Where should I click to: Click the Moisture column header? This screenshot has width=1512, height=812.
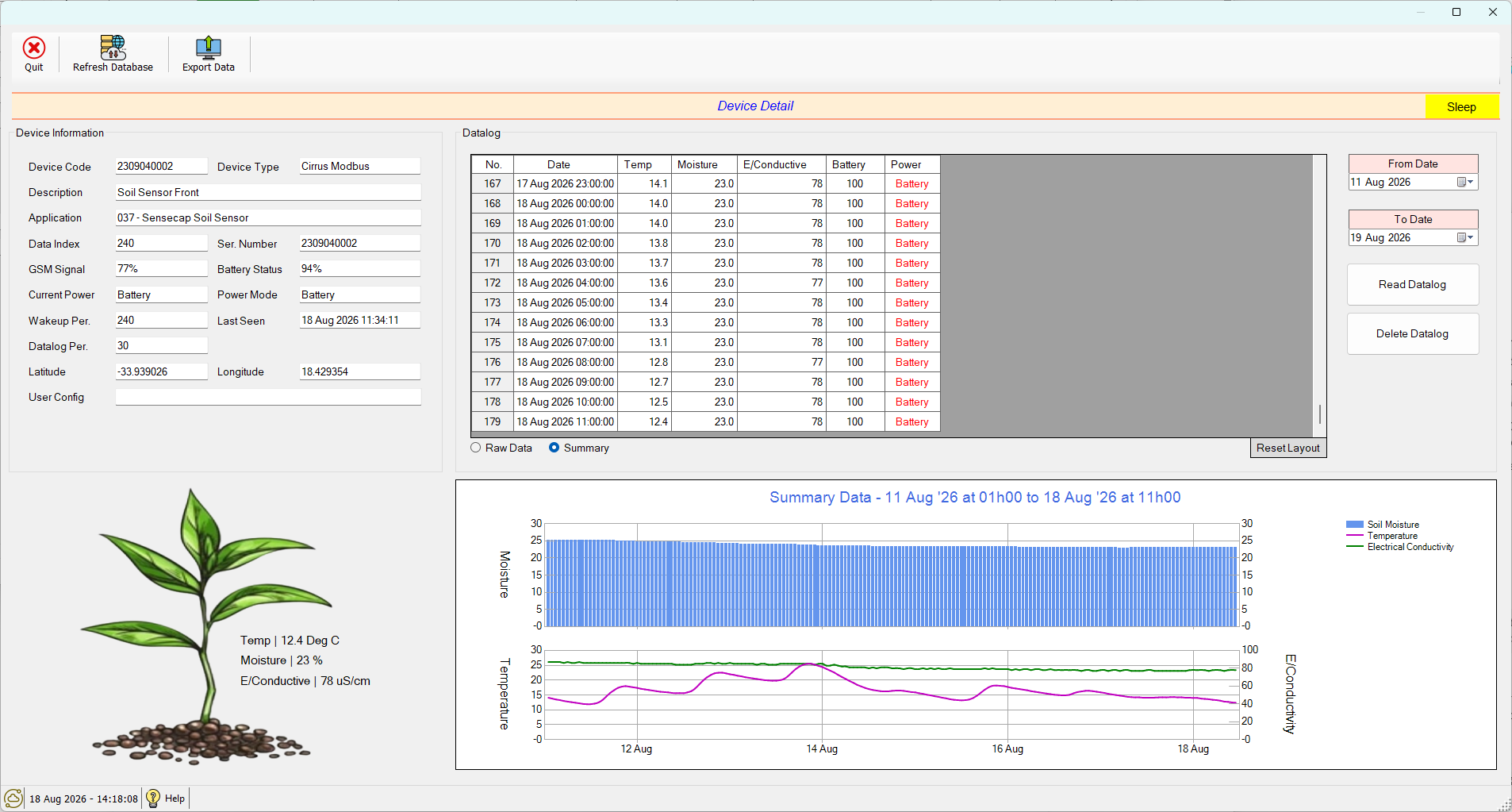(704, 164)
